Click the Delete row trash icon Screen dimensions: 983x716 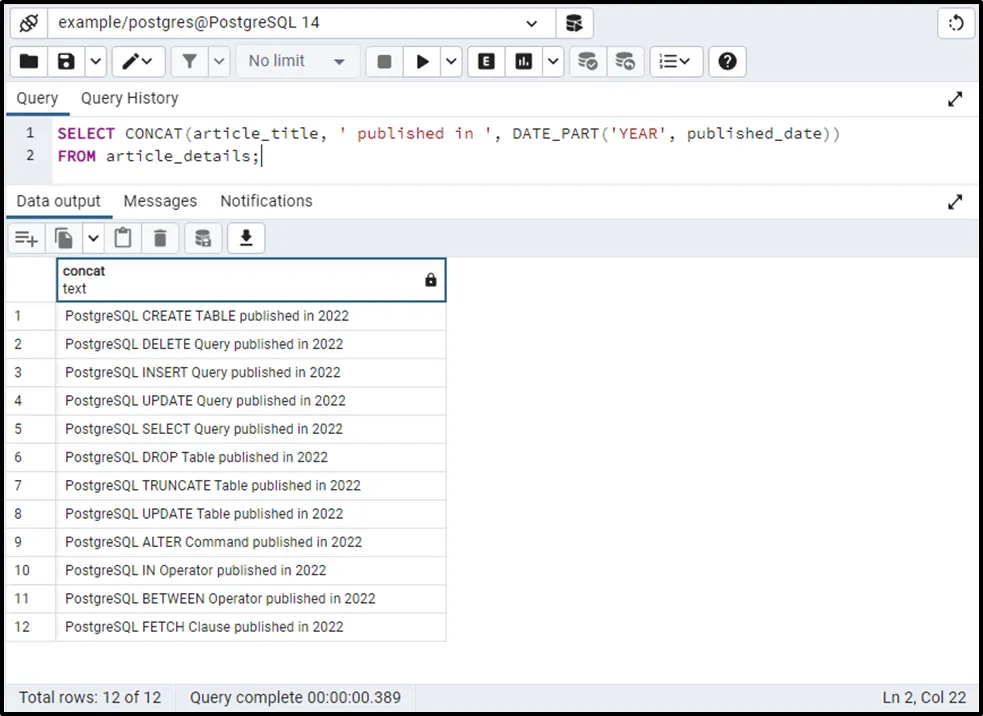pos(159,238)
